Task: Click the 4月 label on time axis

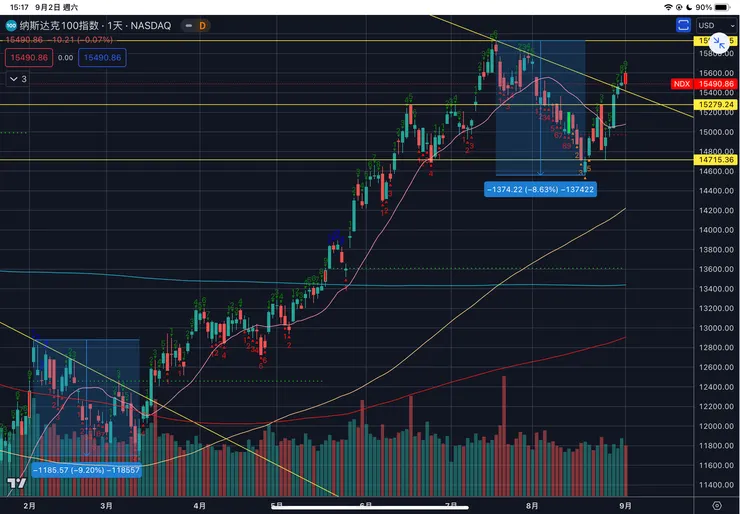Action: point(199,507)
